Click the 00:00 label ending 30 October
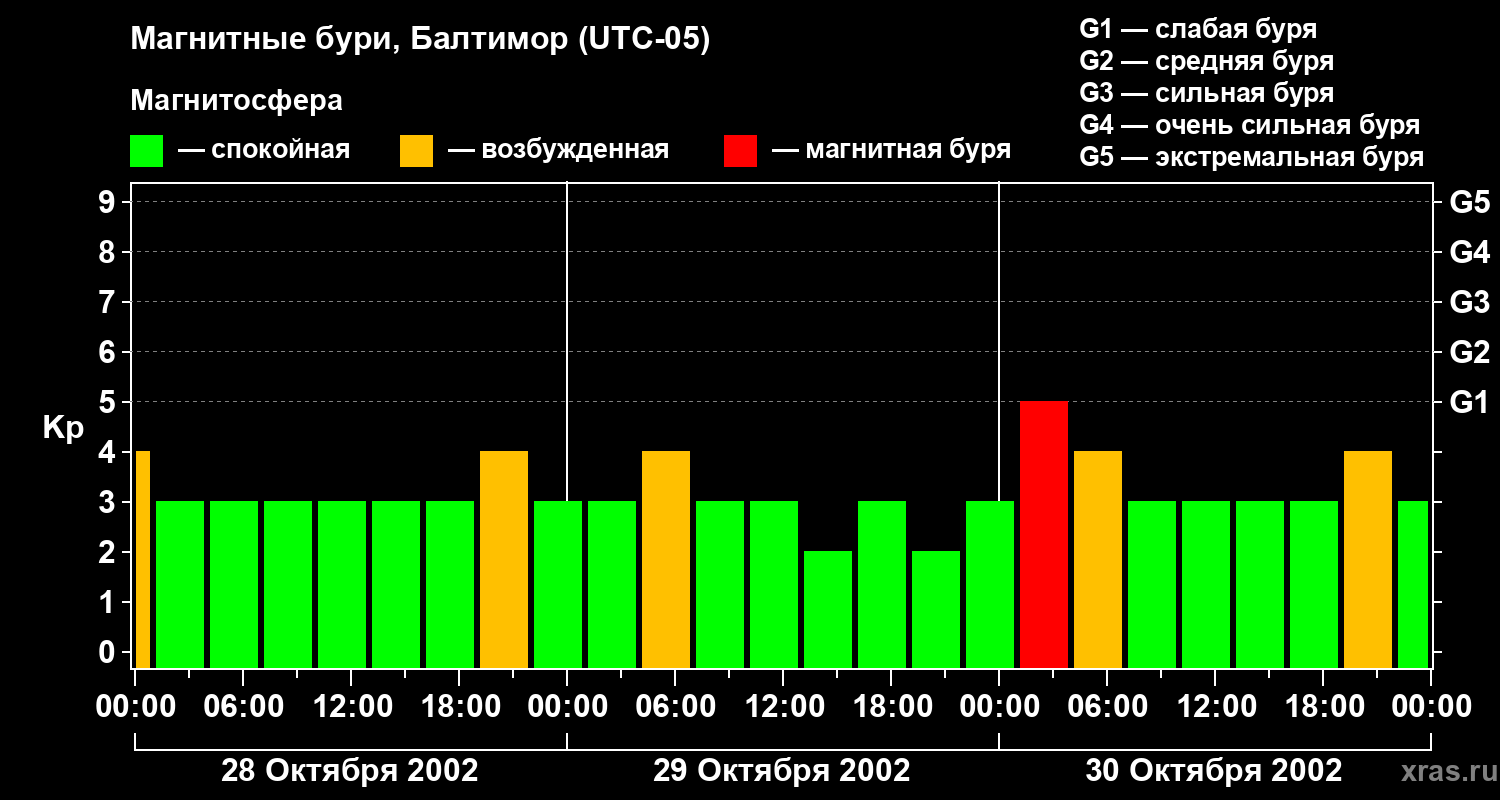The image size is (1500, 800). point(1431,706)
